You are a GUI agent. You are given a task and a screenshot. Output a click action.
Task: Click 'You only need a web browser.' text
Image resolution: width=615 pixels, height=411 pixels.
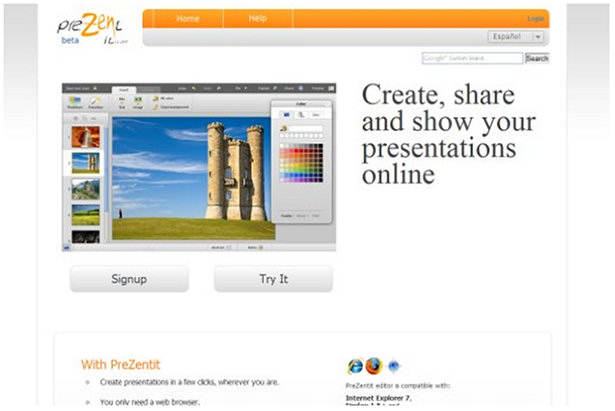pyautogui.click(x=150, y=402)
